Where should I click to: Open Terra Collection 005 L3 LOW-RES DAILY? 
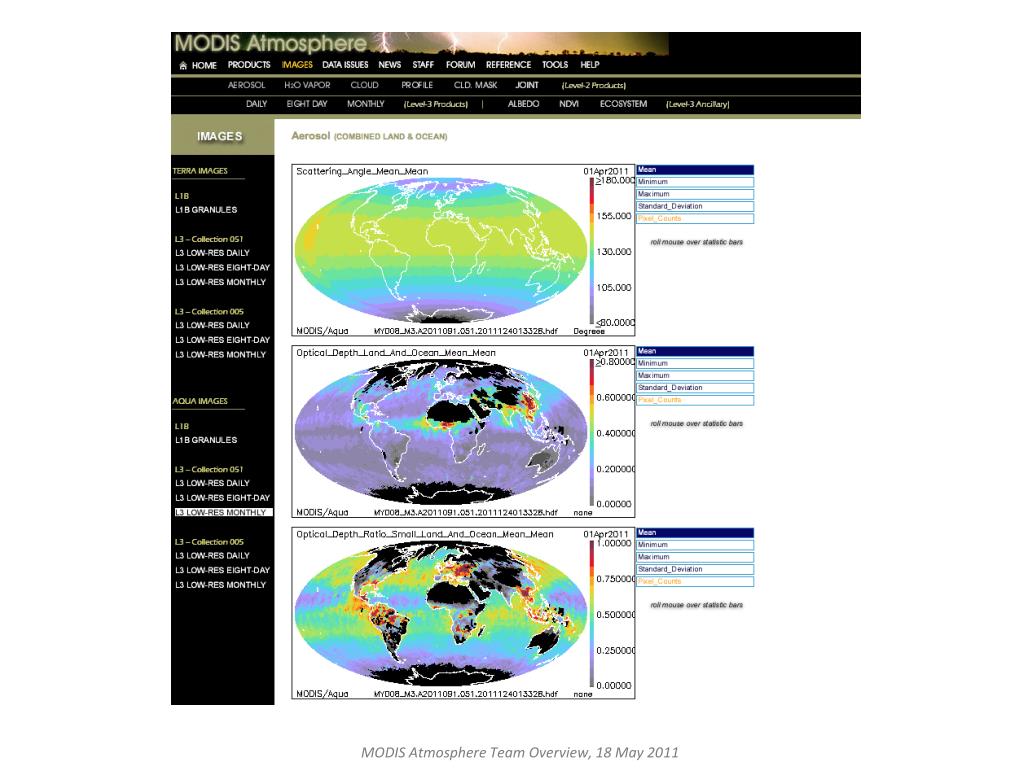[212, 325]
